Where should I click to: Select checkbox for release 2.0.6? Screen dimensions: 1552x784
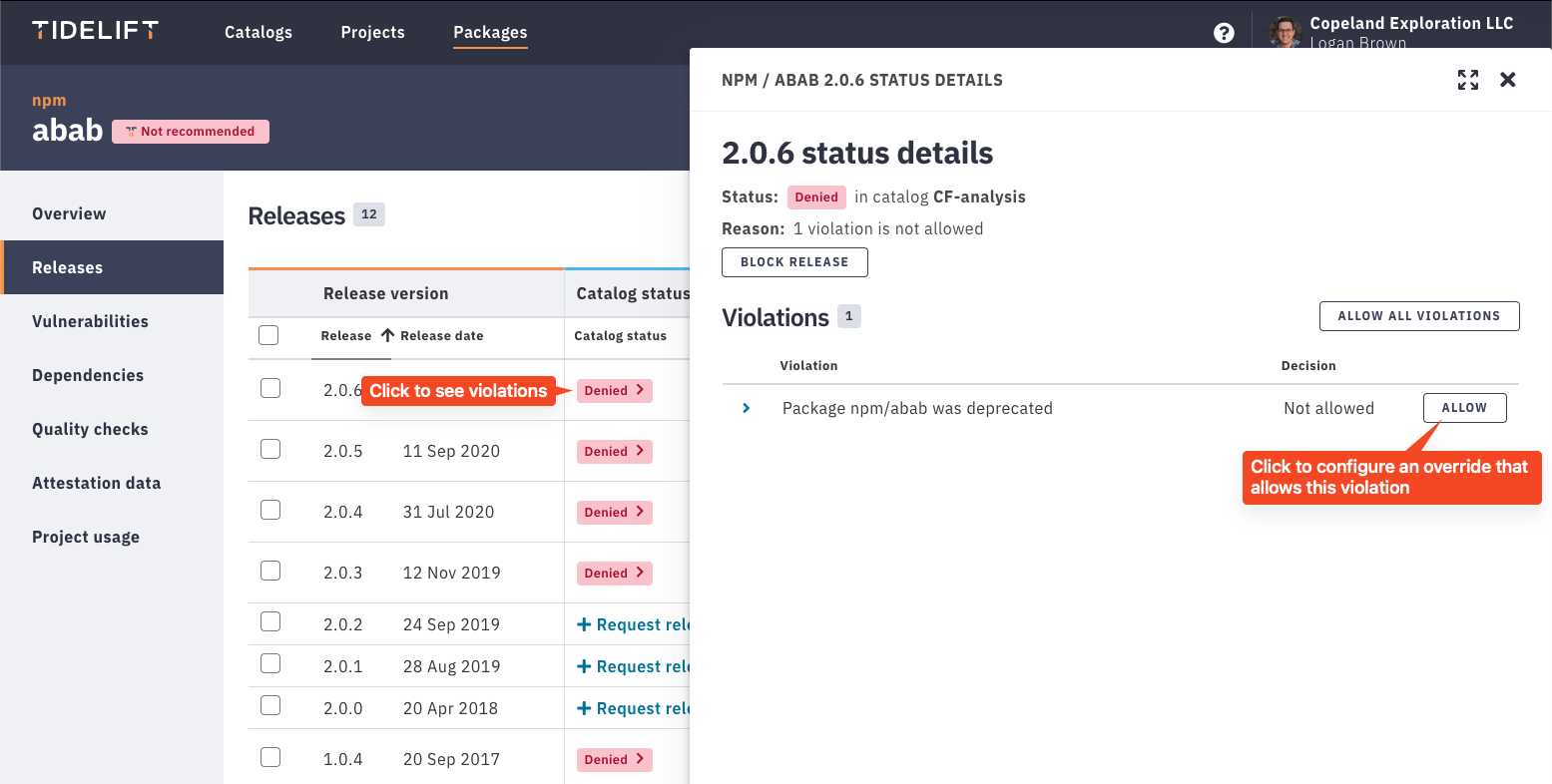tap(270, 388)
